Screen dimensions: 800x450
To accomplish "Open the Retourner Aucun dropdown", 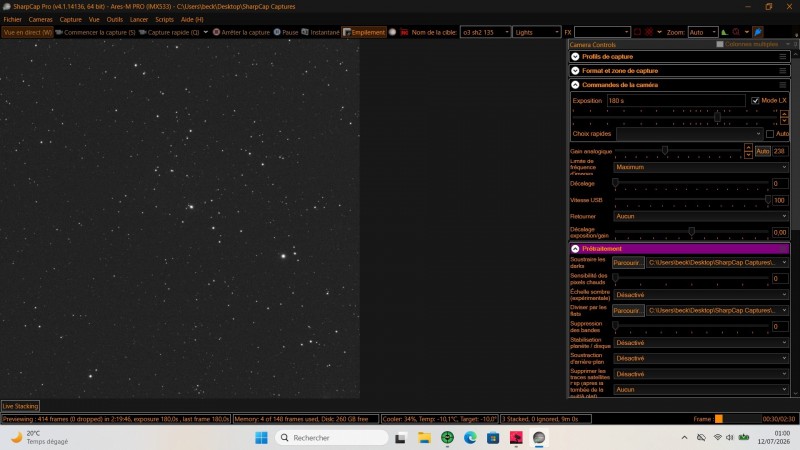I will [701, 216].
